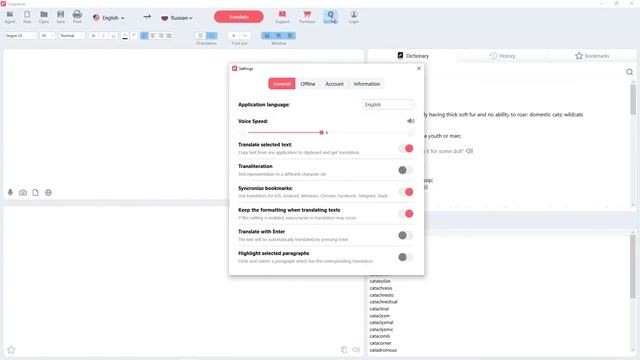Copy the translated text
This screenshot has width=640, height=360.
pyautogui.click(x=344, y=350)
